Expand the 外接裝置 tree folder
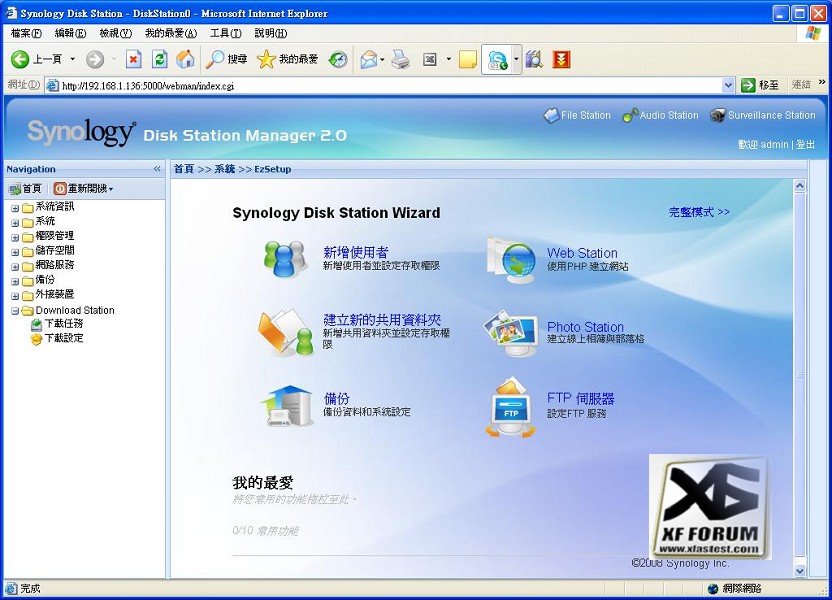 (x=15, y=295)
